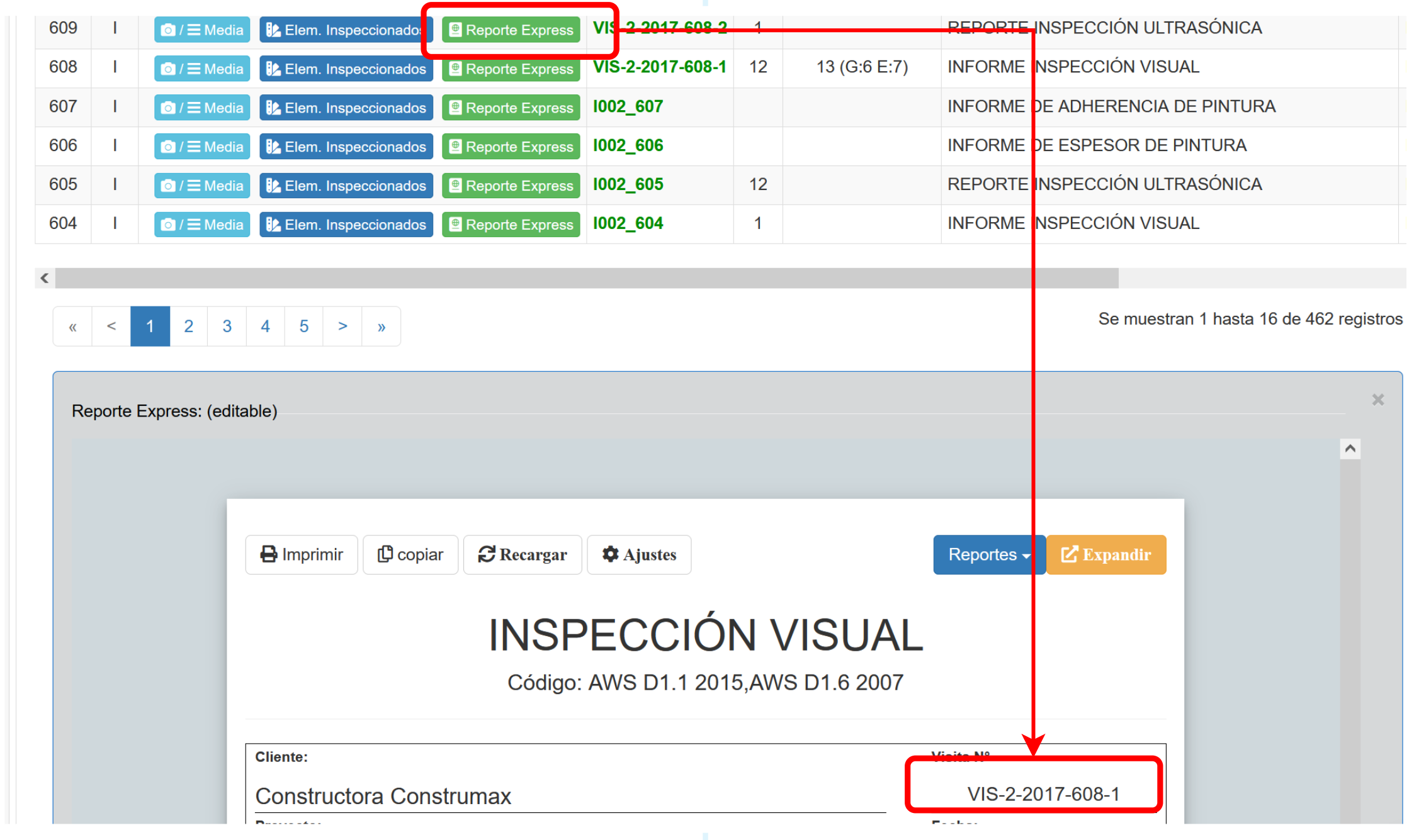The width and height of the screenshot is (1414, 840).
Task: Click the orange Expandir button
Action: [1106, 554]
